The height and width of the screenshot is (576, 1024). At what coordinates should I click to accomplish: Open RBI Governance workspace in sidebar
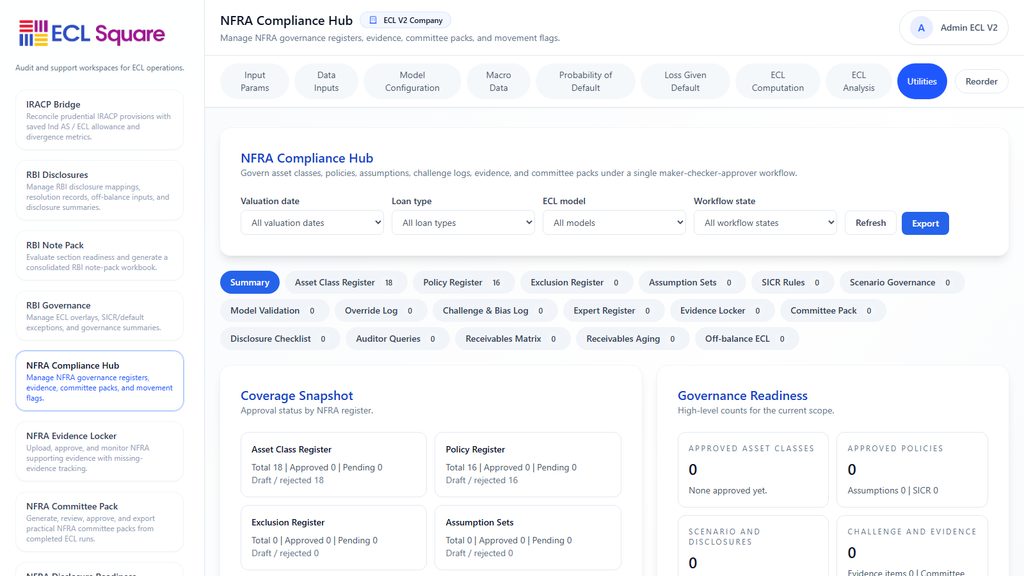pos(99,316)
